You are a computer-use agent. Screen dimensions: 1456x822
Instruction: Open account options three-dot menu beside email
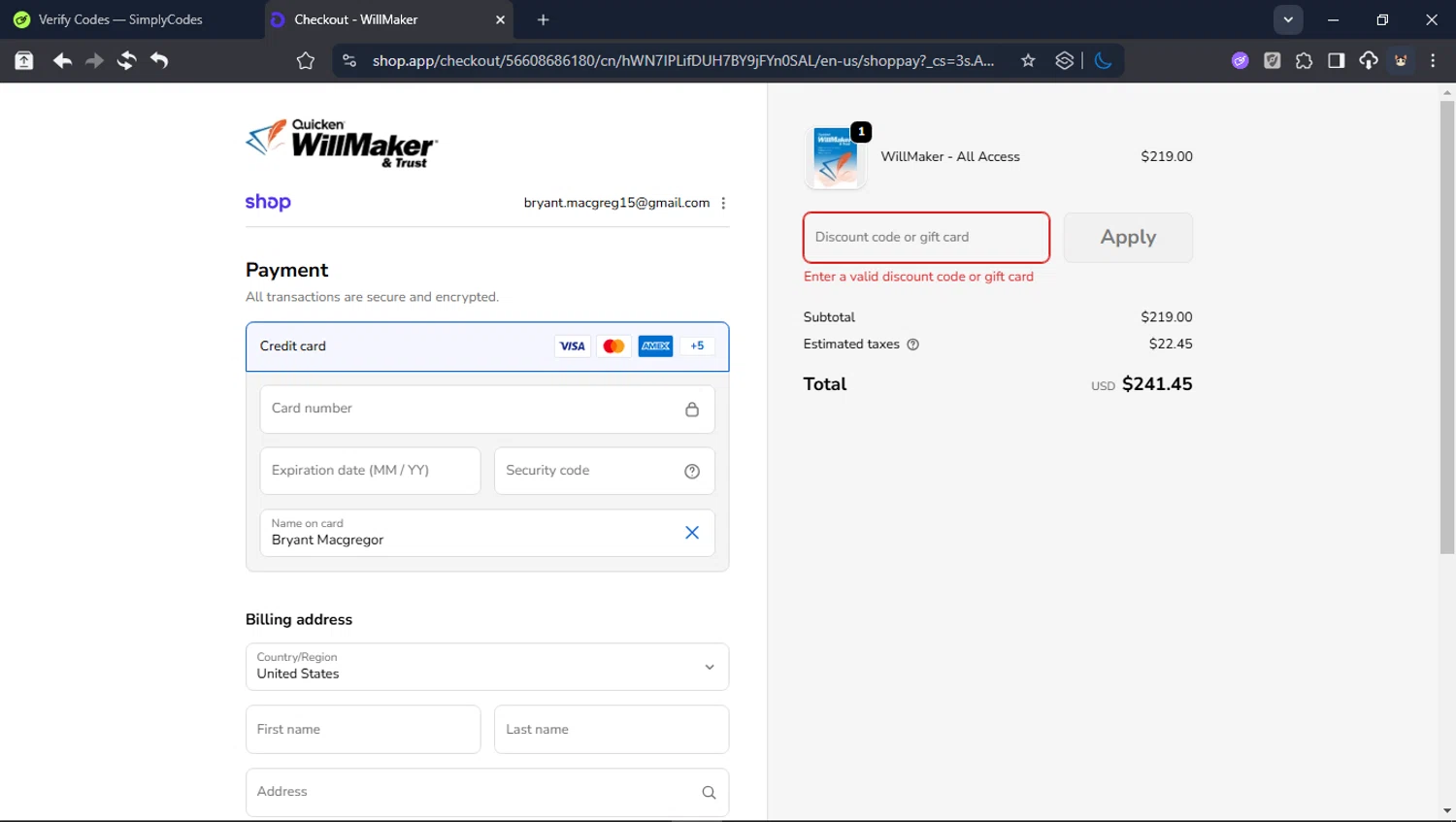(723, 203)
